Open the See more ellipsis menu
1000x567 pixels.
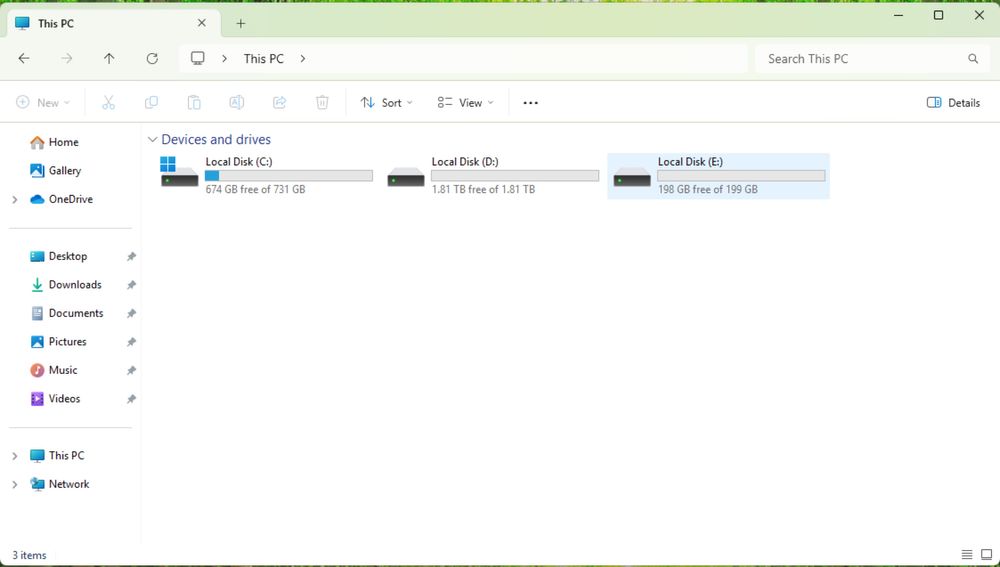coord(531,103)
